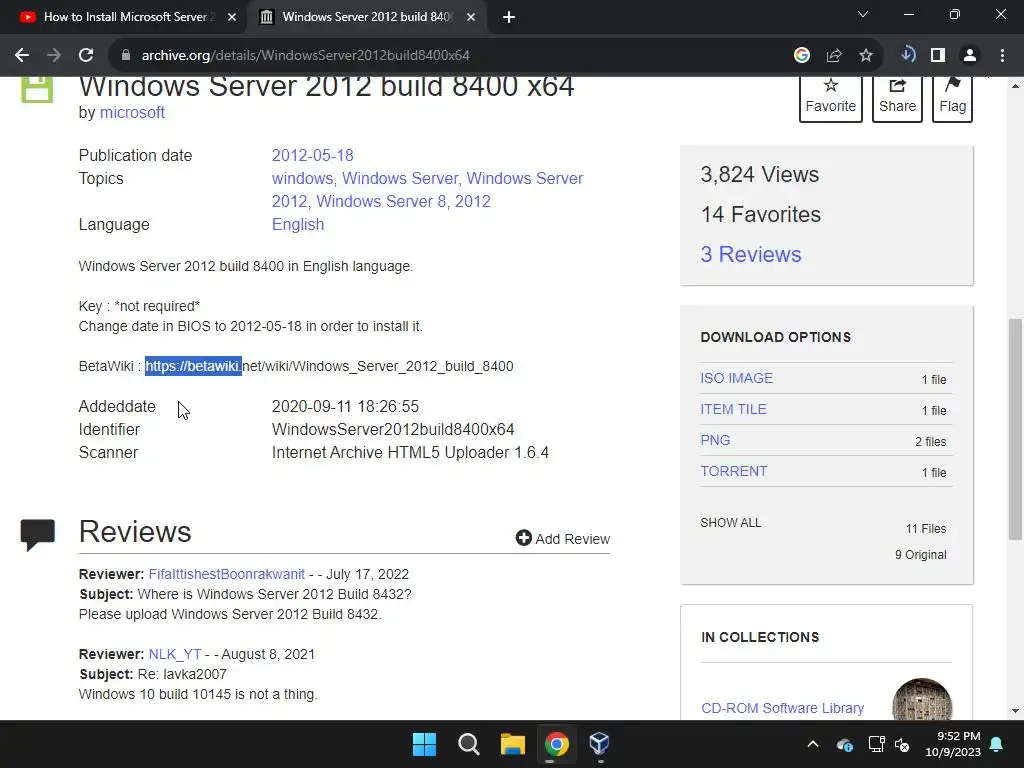Open the tab search chevron
Image resolution: width=1024 pixels, height=768 pixels.
pos(863,14)
